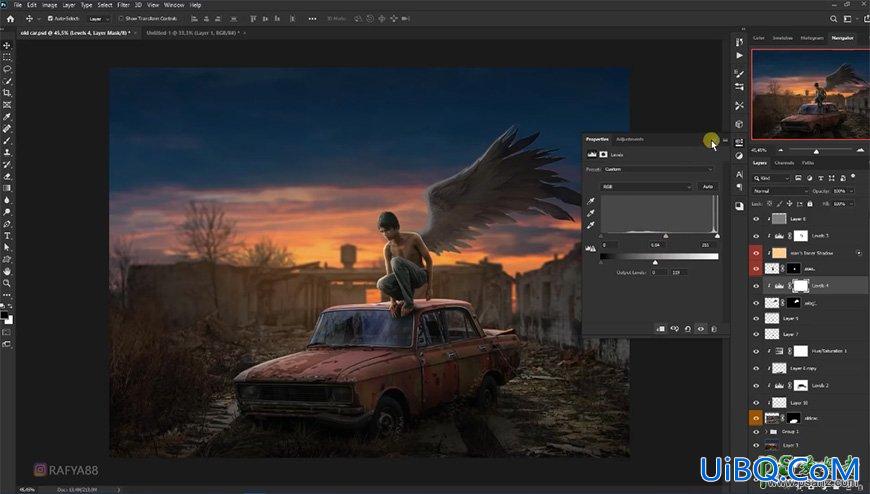Select the Zoom tool in the toolbox
870x494 pixels.
(7, 283)
